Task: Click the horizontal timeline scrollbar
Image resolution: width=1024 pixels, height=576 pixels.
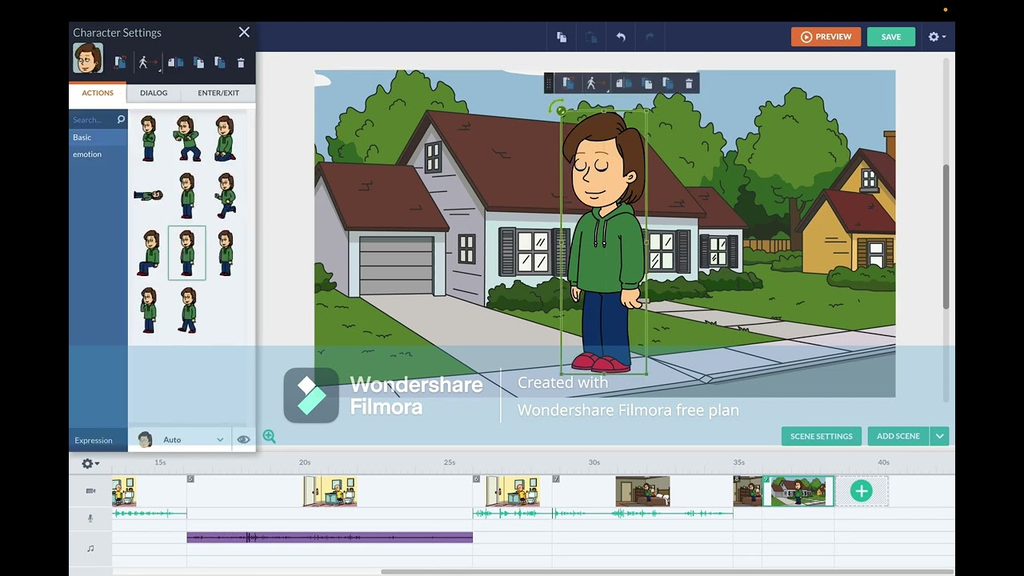Action: click(x=666, y=572)
